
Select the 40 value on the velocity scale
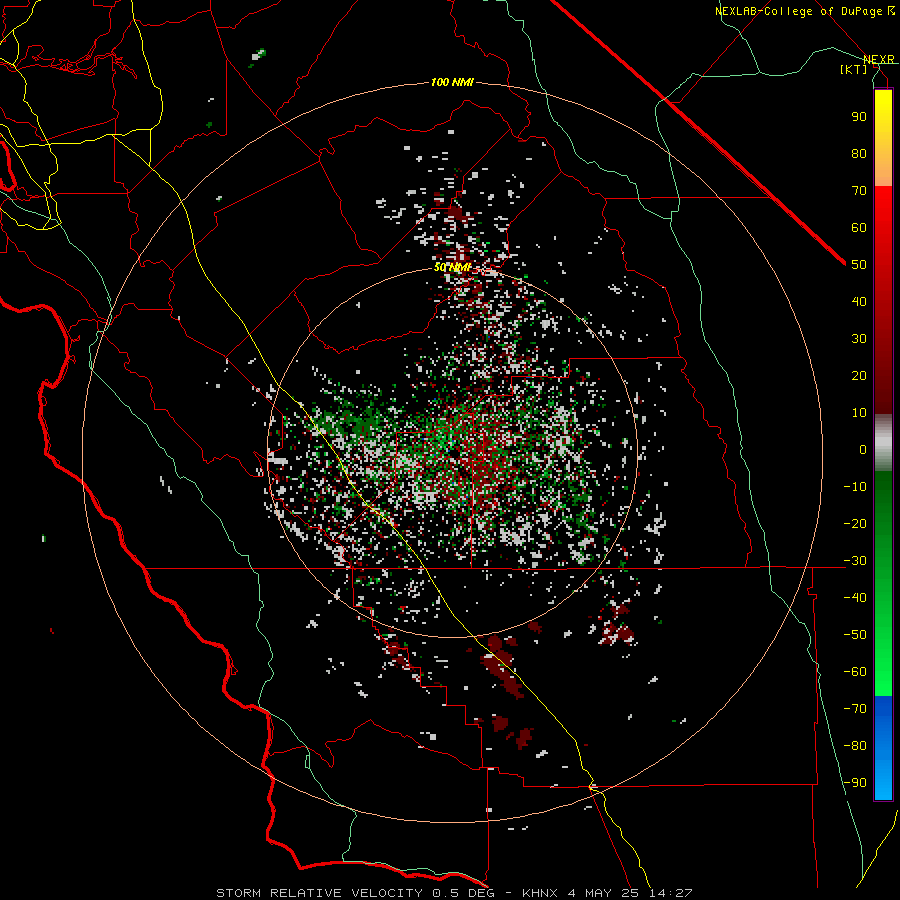point(859,301)
